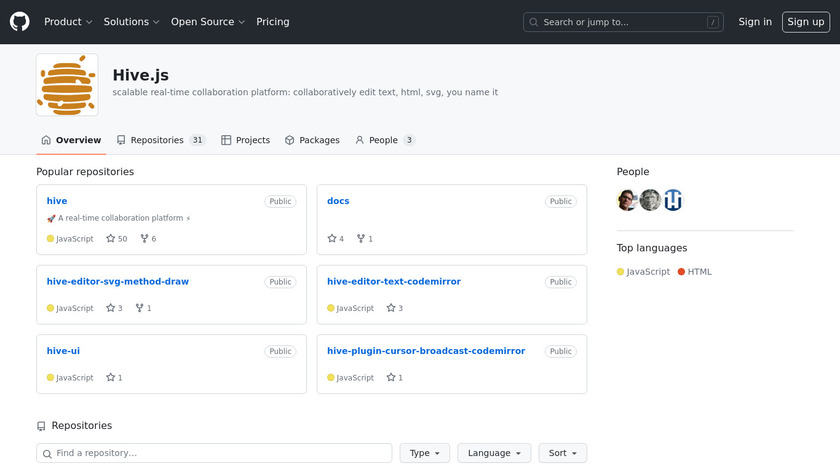840x472 pixels.
Task: Open the Language filter dropdown
Action: point(494,453)
